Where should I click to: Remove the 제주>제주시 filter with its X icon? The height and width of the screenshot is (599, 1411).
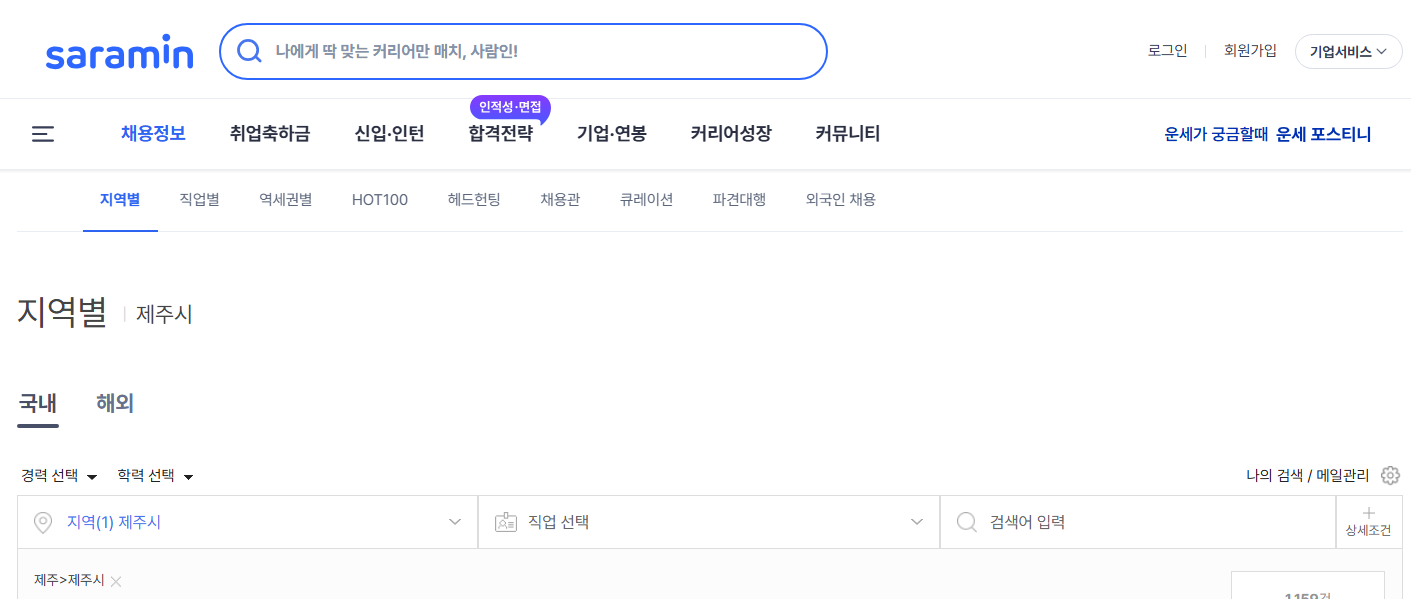click(x=116, y=581)
